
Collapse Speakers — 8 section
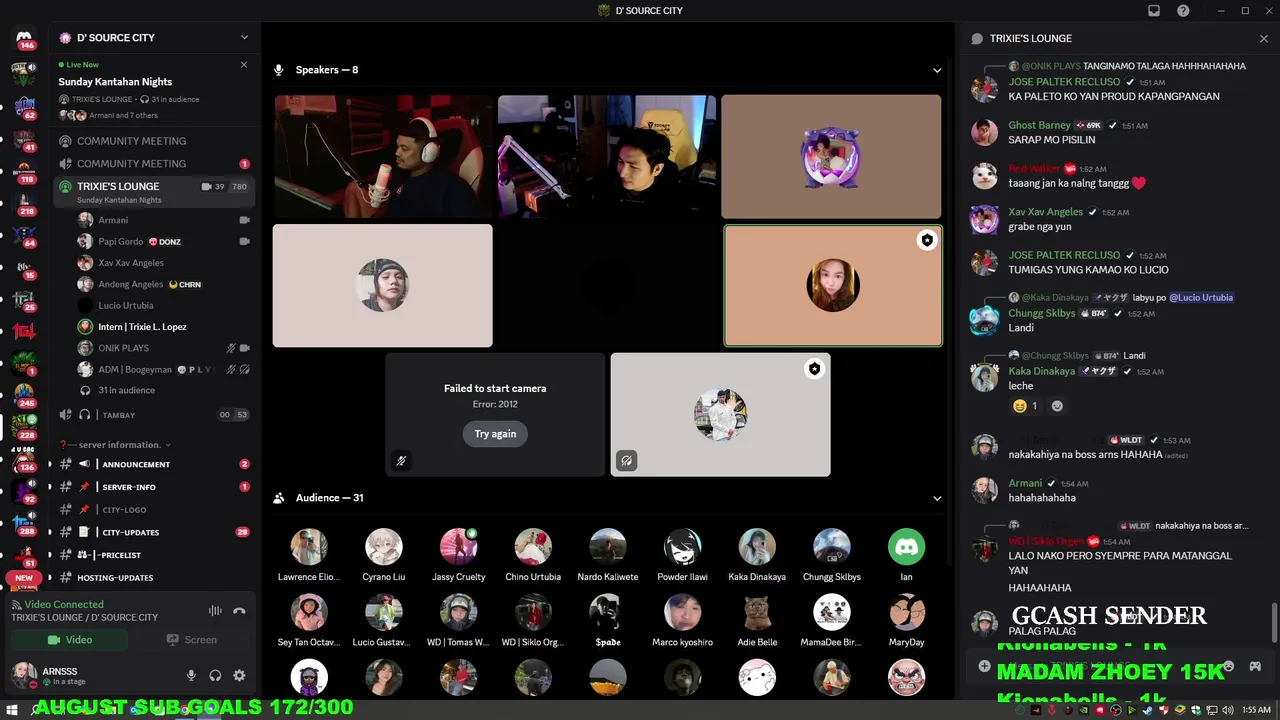(937, 70)
